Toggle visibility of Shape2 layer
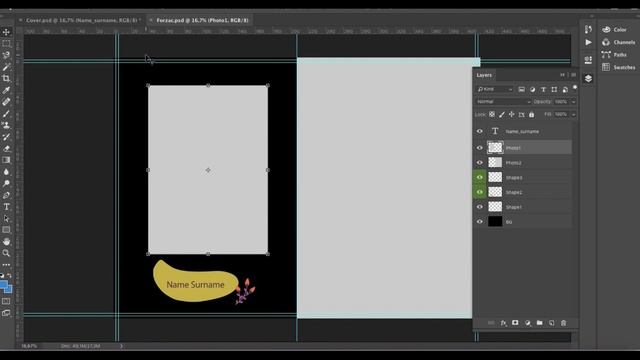Viewport: 640px width, 360px height. pos(480,192)
